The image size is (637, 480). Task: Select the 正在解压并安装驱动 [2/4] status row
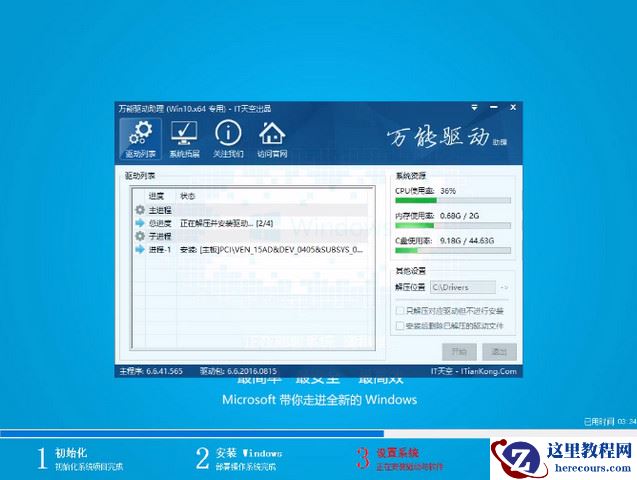[x=251, y=223]
